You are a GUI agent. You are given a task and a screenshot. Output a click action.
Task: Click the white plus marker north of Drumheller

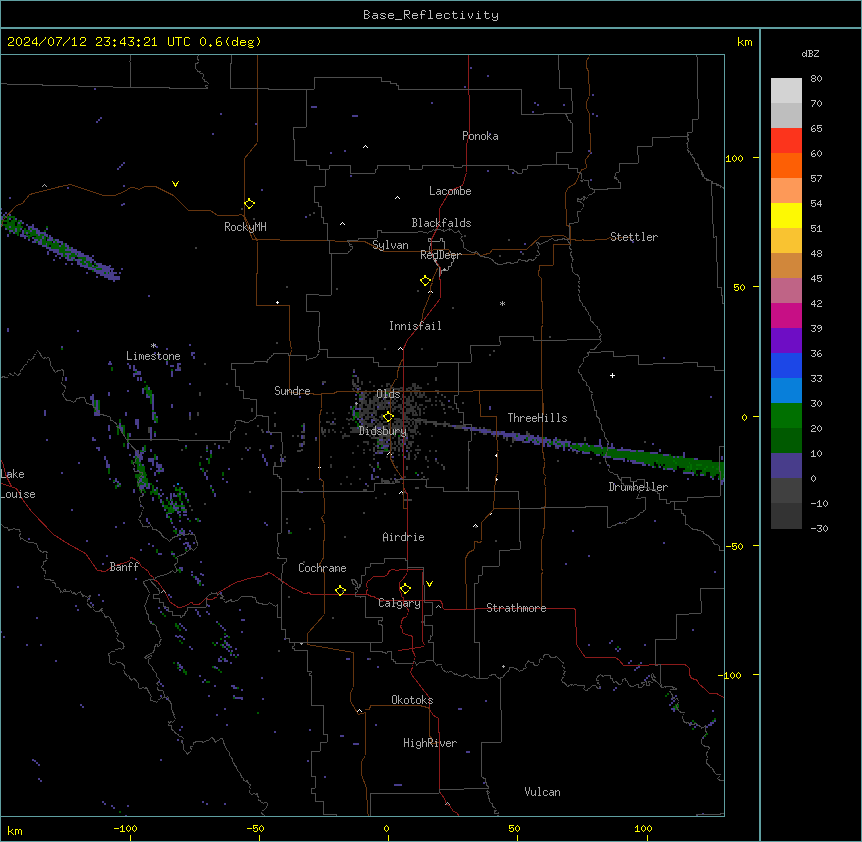[612, 375]
